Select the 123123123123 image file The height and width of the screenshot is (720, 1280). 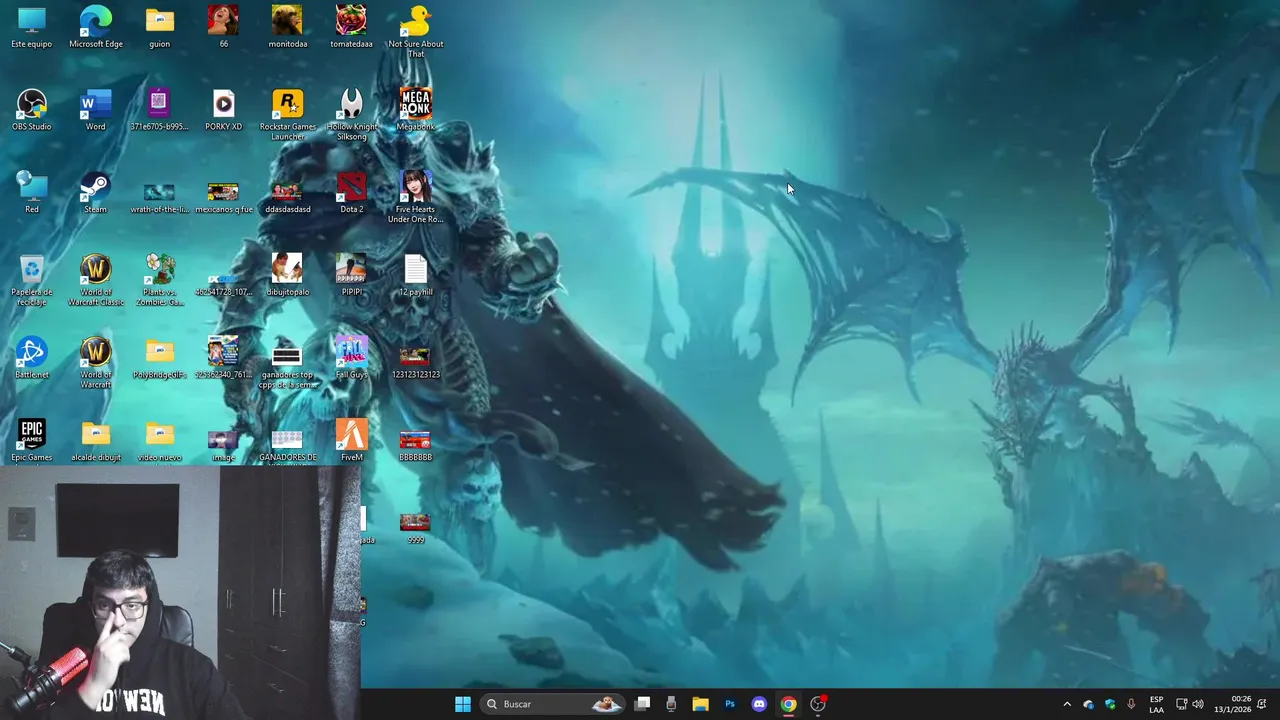coord(415,362)
